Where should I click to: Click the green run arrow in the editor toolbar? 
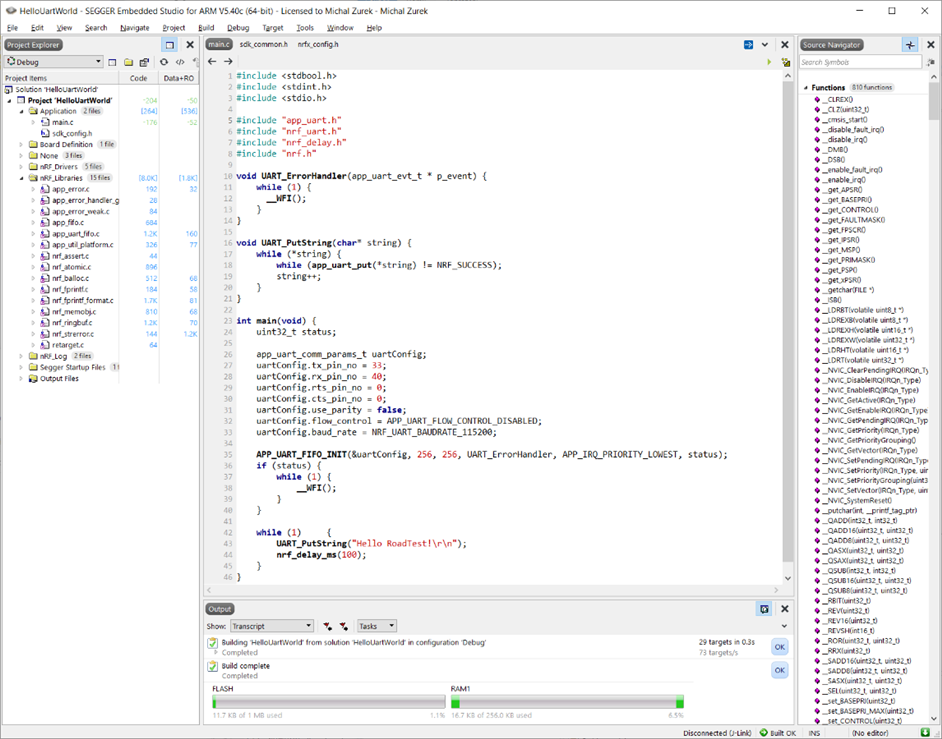tap(769, 62)
